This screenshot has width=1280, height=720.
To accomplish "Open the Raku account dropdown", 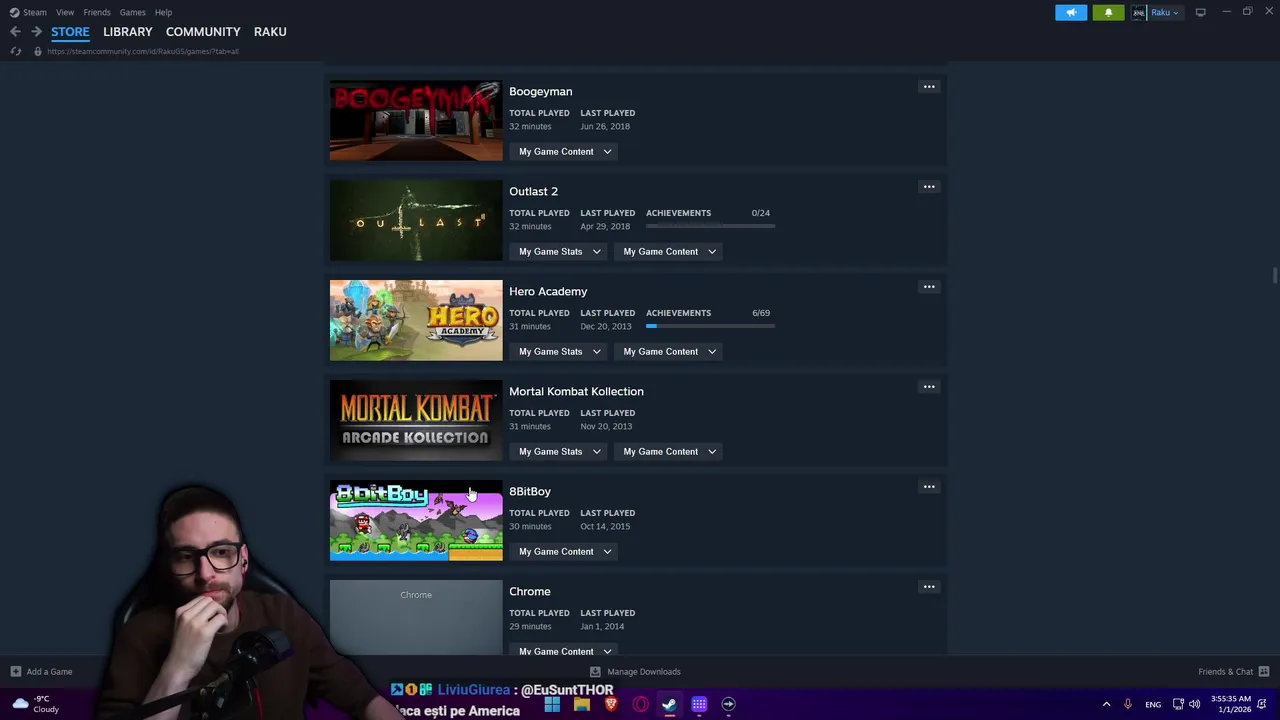I will point(1165,12).
